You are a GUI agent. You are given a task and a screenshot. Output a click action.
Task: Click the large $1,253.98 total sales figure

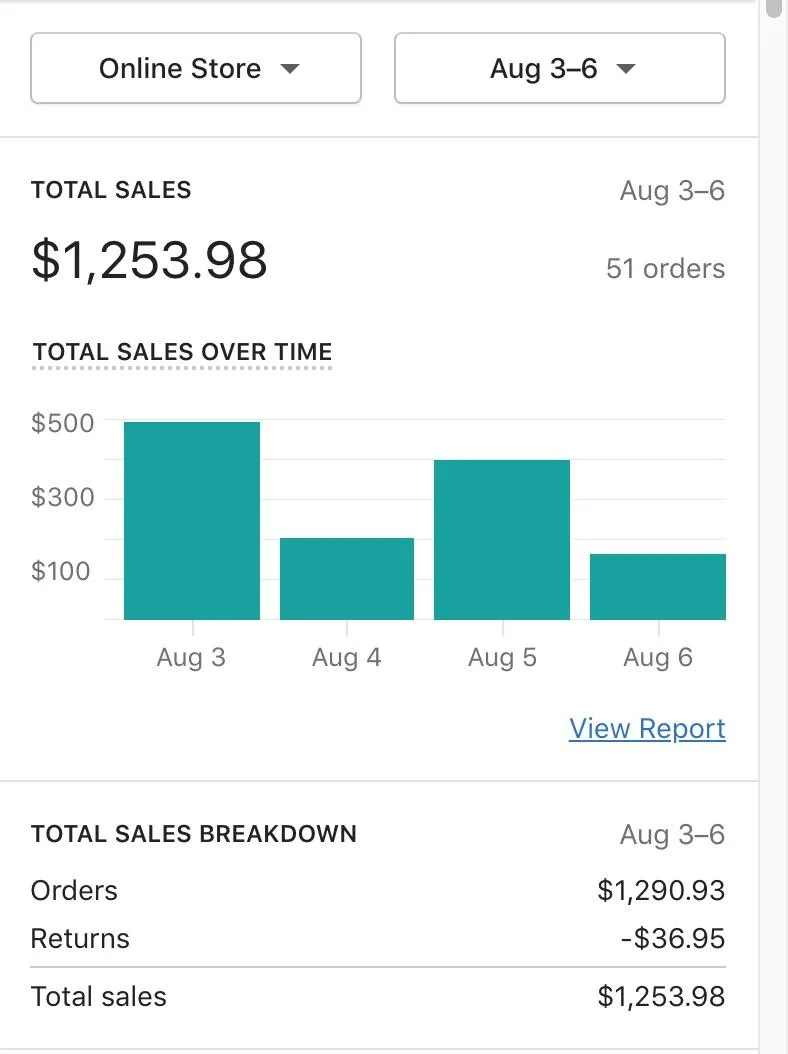click(150, 260)
